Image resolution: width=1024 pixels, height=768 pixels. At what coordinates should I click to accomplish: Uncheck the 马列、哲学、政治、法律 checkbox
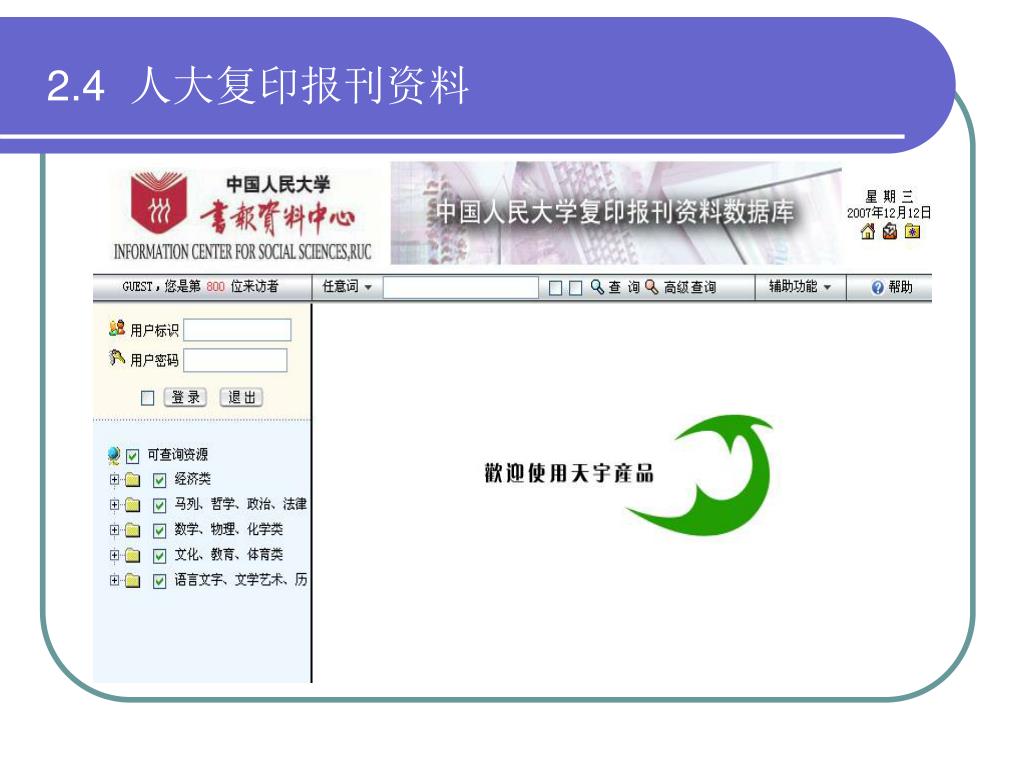click(x=159, y=505)
